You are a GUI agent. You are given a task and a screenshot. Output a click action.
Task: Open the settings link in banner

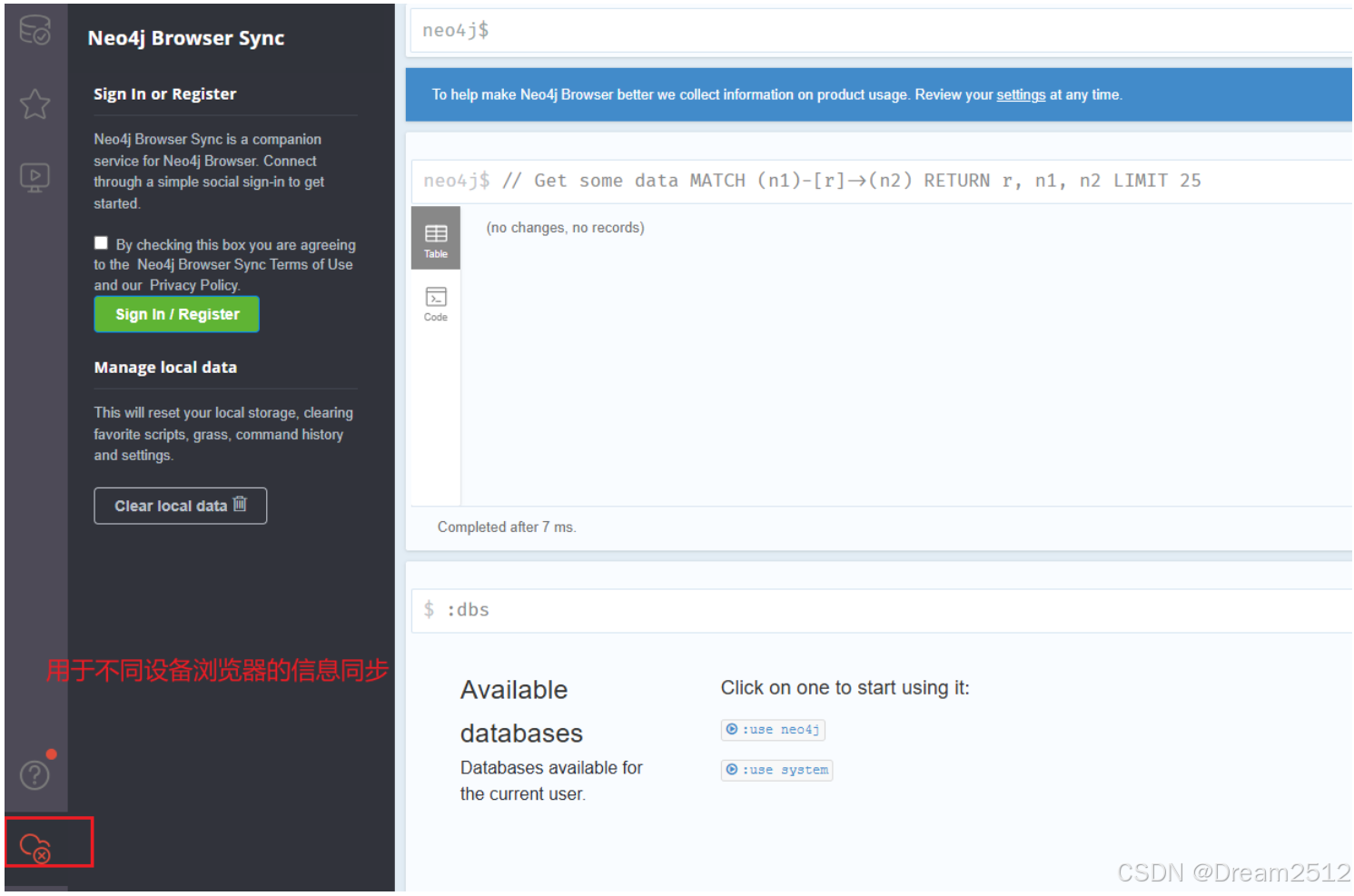[x=1021, y=94]
